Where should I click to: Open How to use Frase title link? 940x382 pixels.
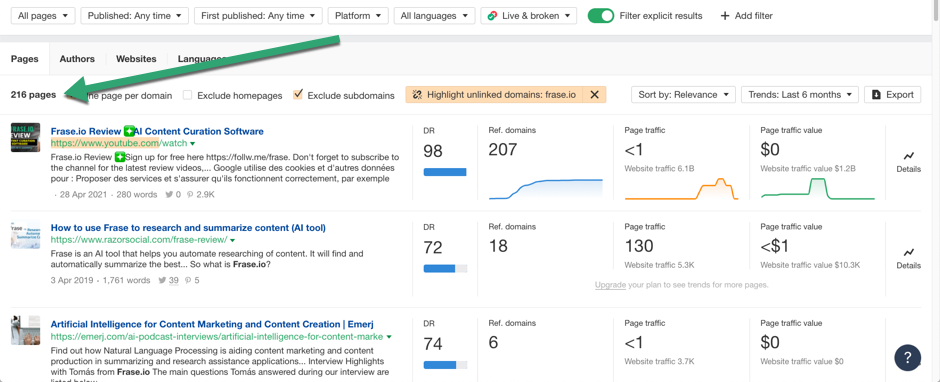188,228
